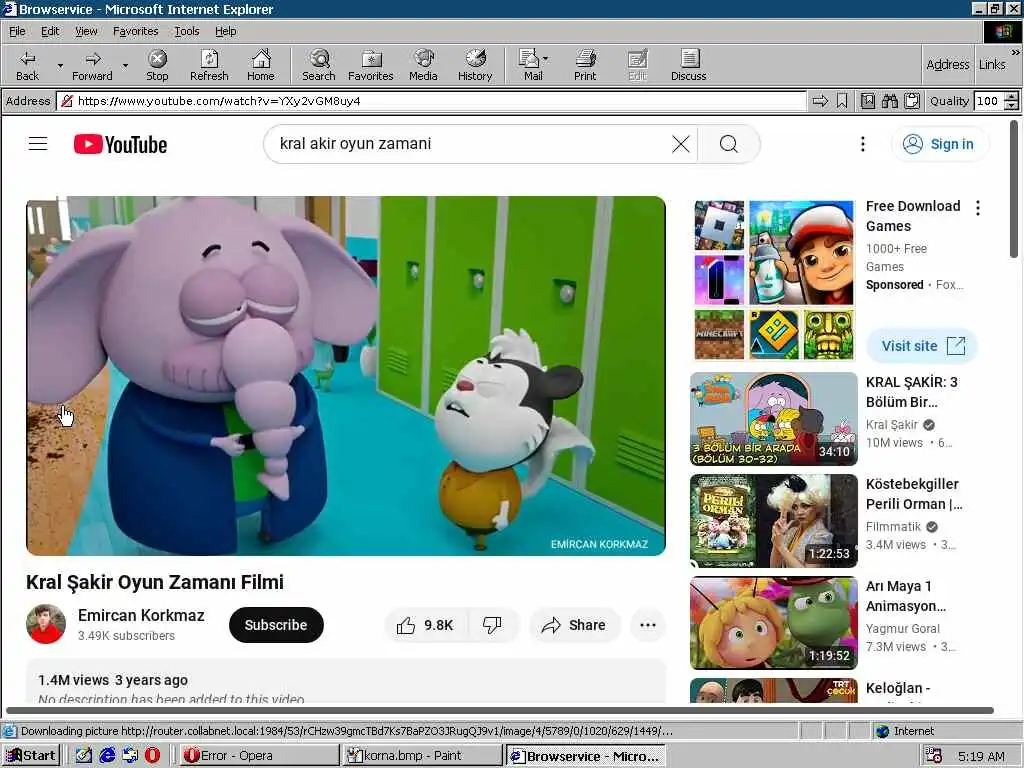1024x768 pixels.
Task: Open the Tools menu
Action: pyautogui.click(x=186, y=31)
